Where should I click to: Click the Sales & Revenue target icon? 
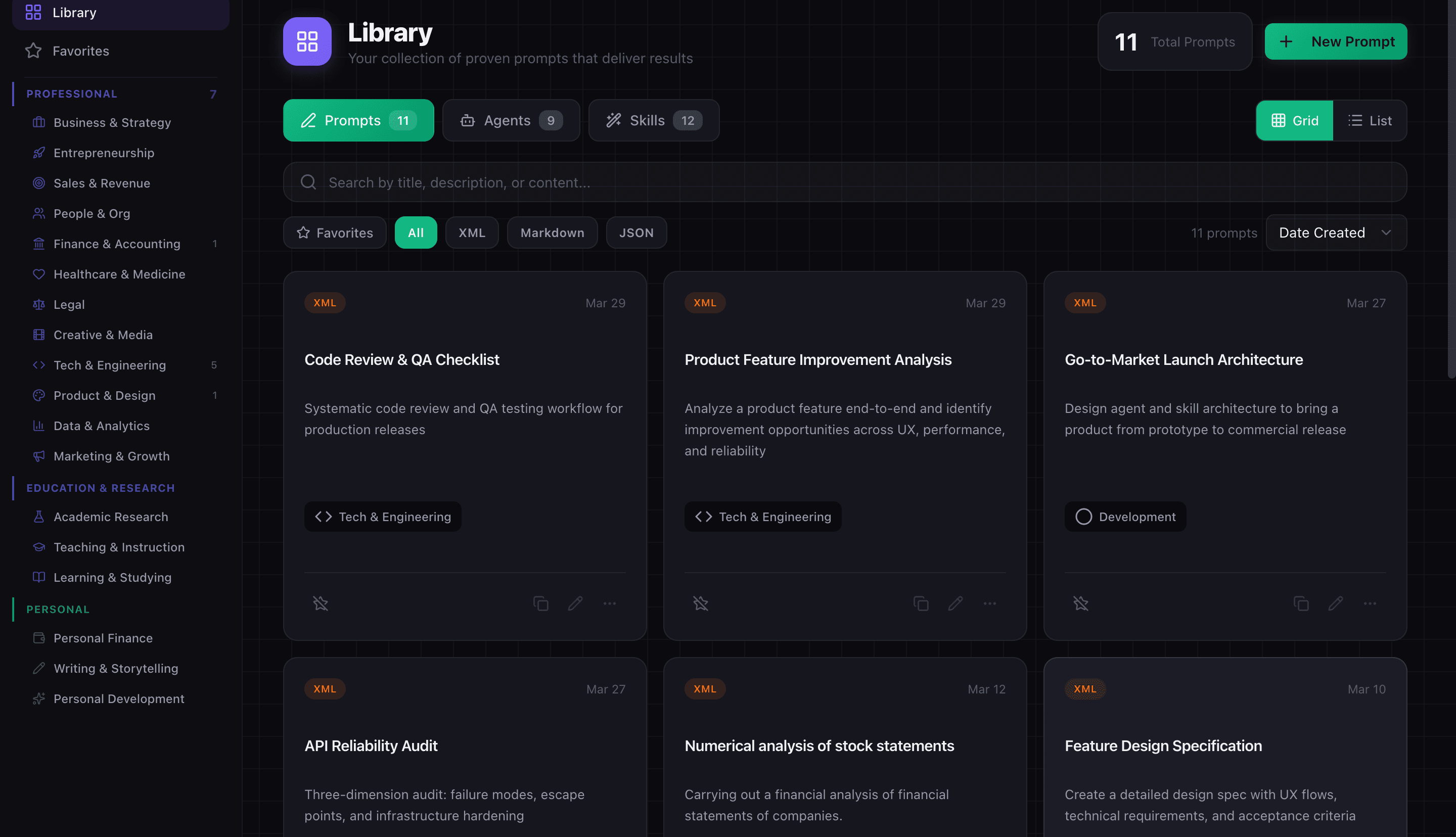point(38,183)
